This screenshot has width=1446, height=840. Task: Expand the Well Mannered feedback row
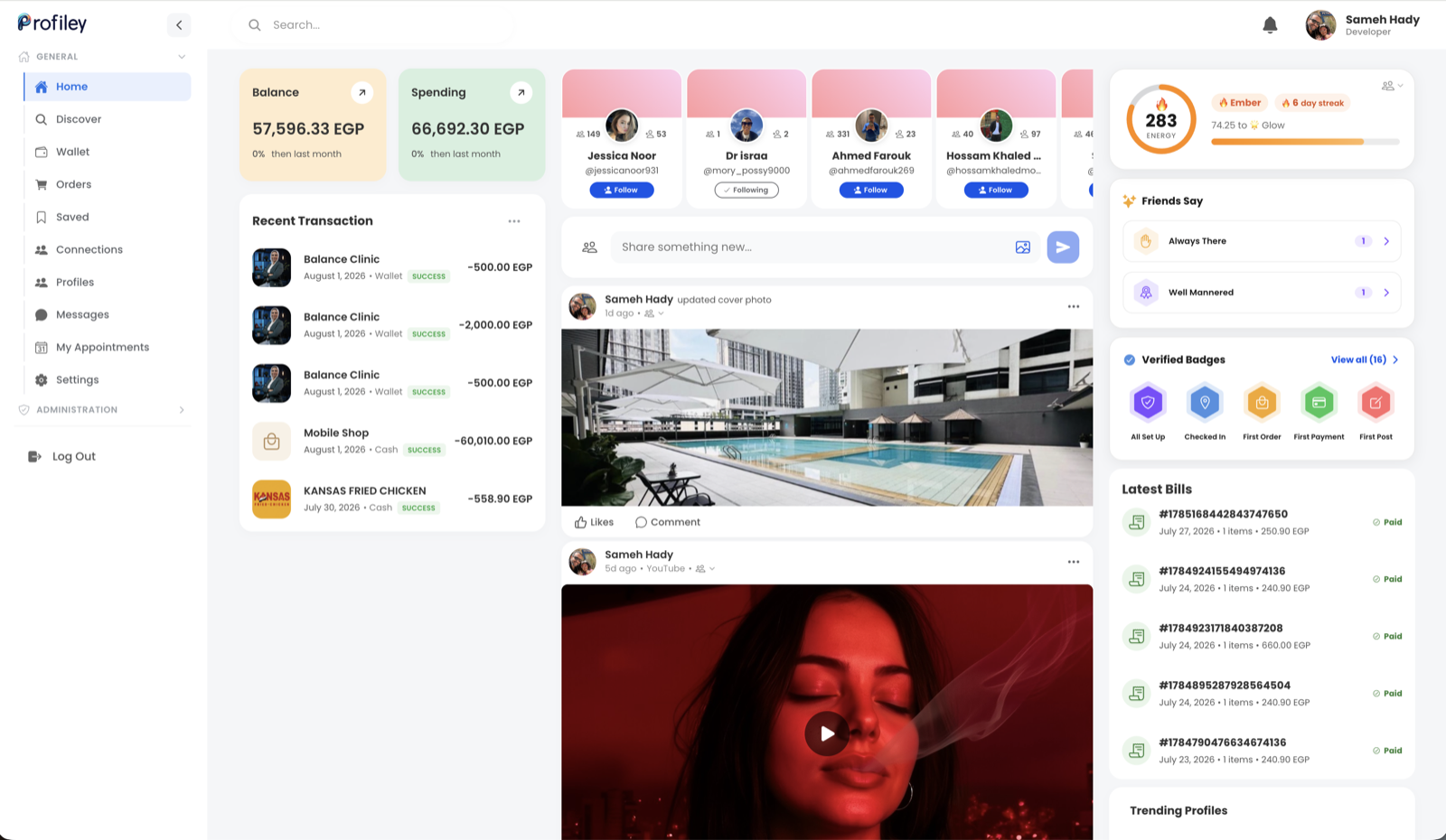pos(1262,293)
